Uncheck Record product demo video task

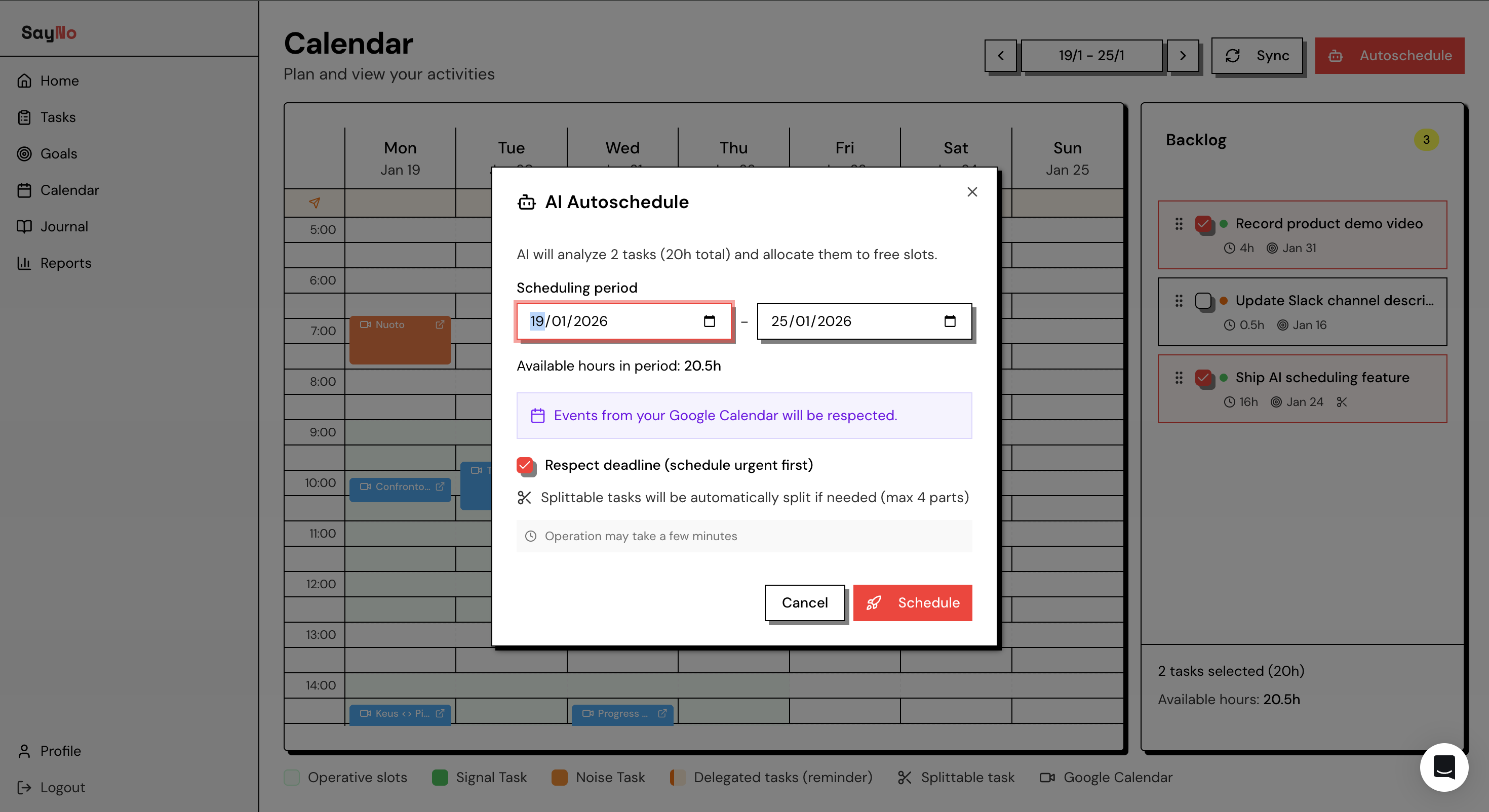1203,224
